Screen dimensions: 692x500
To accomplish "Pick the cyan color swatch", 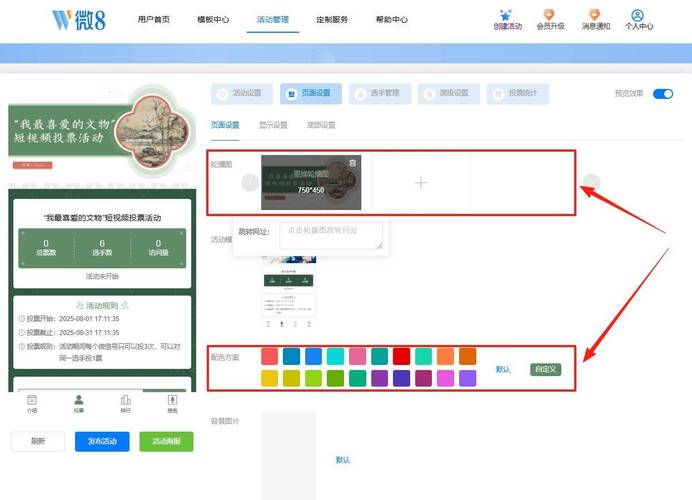I will 335,356.
